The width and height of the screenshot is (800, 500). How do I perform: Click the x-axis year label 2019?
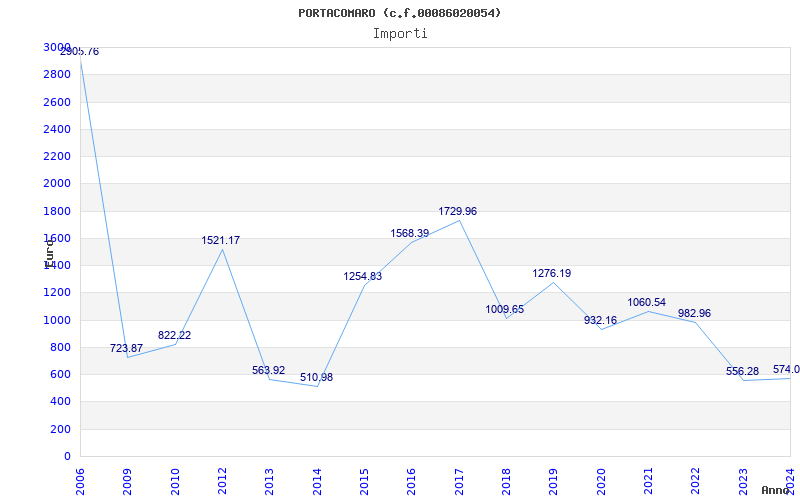554,482
